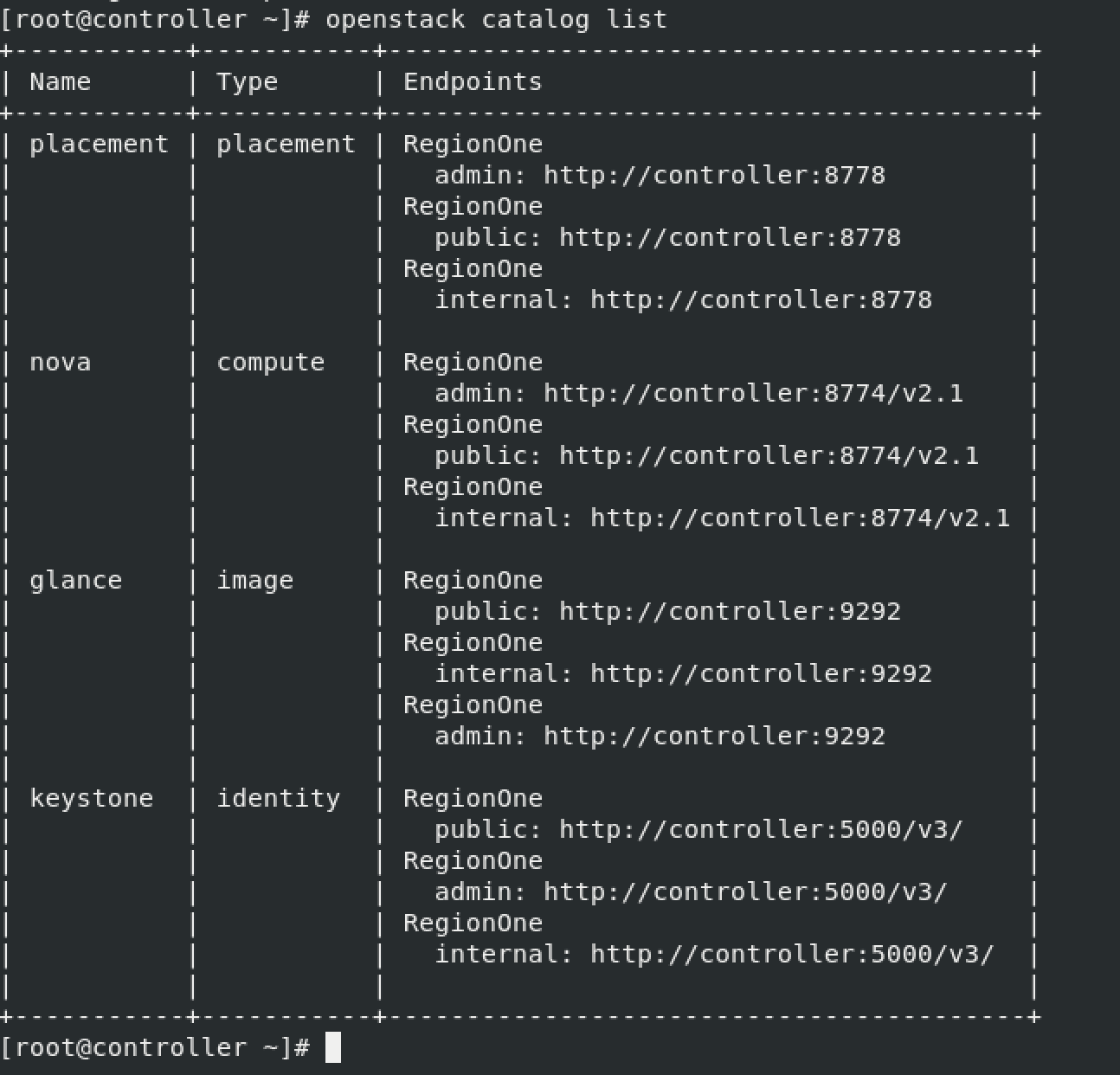Click the glance admin endpoint URL
The width and height of the screenshot is (1120, 1075).
(x=714, y=737)
